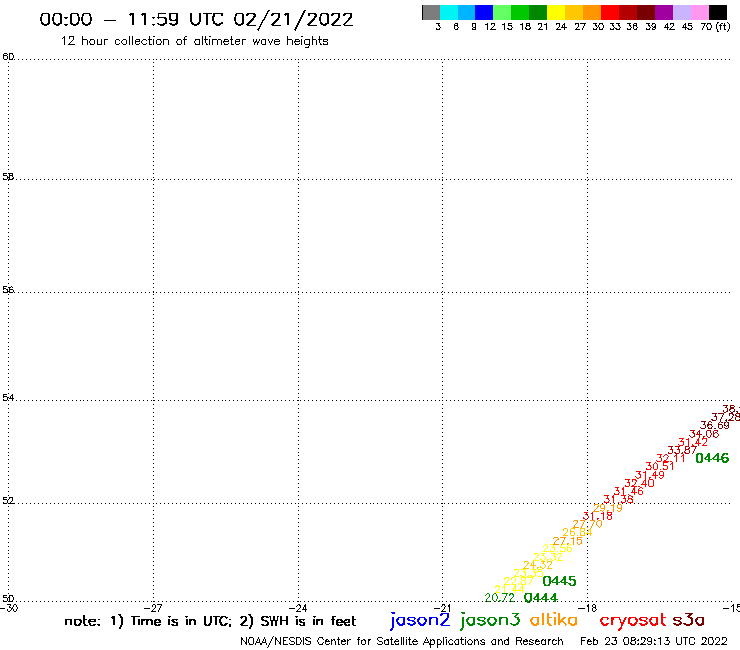Click the timestamp "Feb 23 08:29:13 UTC 2022"

[x=654, y=642]
